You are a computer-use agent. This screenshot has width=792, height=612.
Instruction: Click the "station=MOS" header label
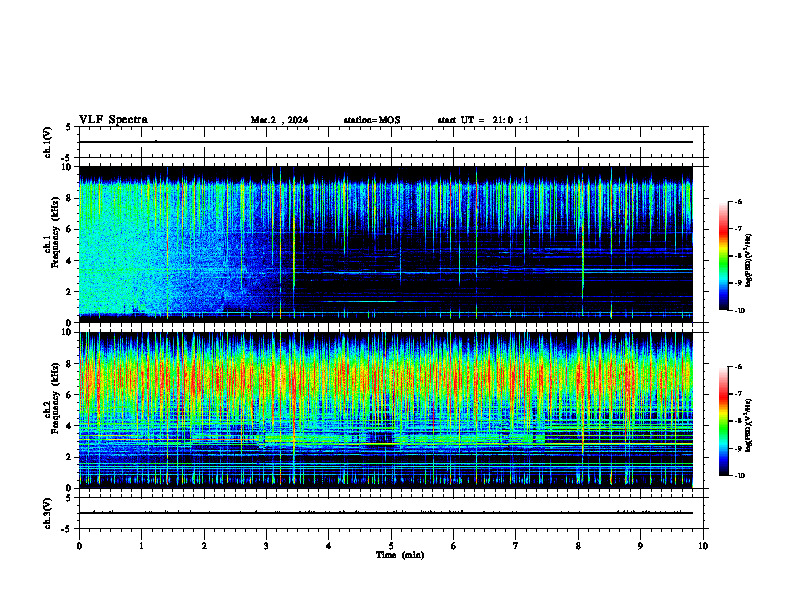point(372,120)
